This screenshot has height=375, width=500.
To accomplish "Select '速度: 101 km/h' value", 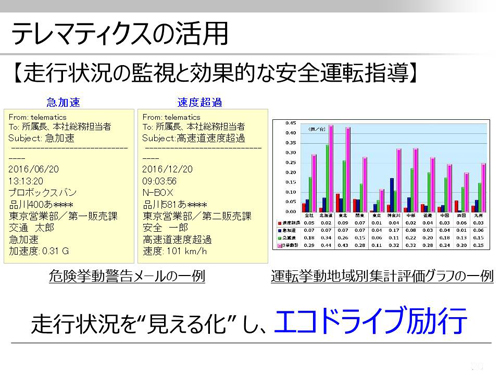I will coord(175,251).
